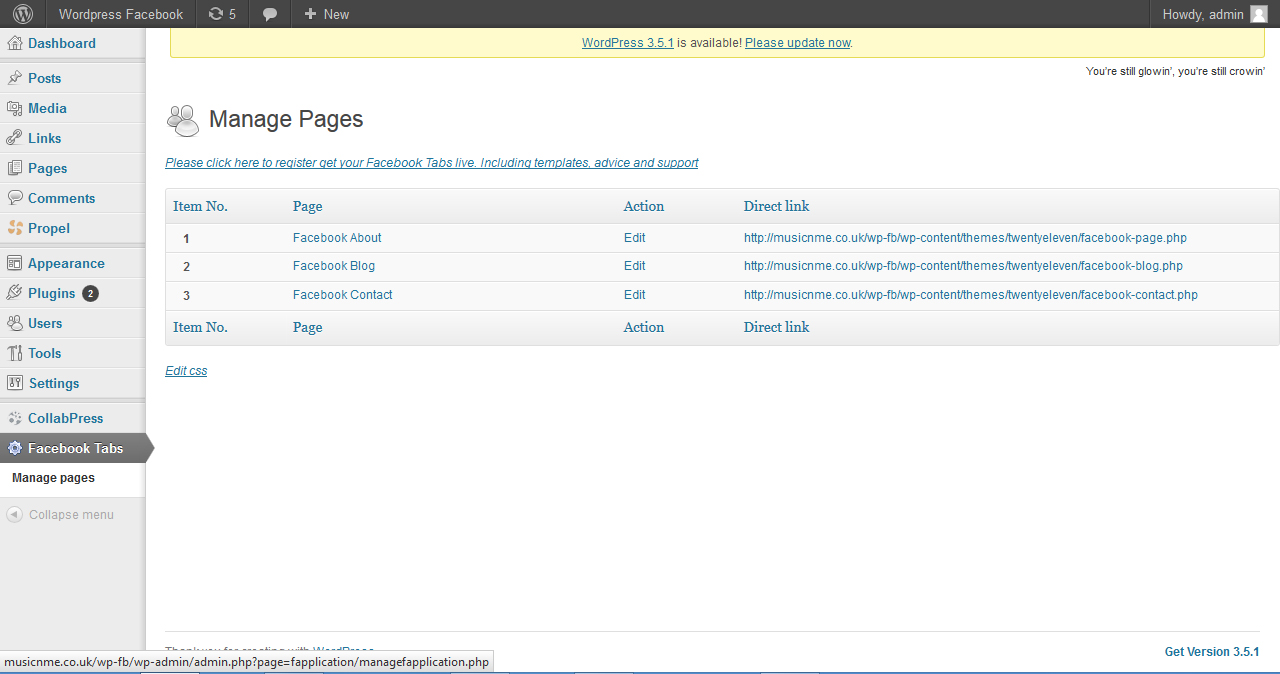The height and width of the screenshot is (674, 1280).
Task: Click the Tools icon in sidebar
Action: tap(15, 353)
